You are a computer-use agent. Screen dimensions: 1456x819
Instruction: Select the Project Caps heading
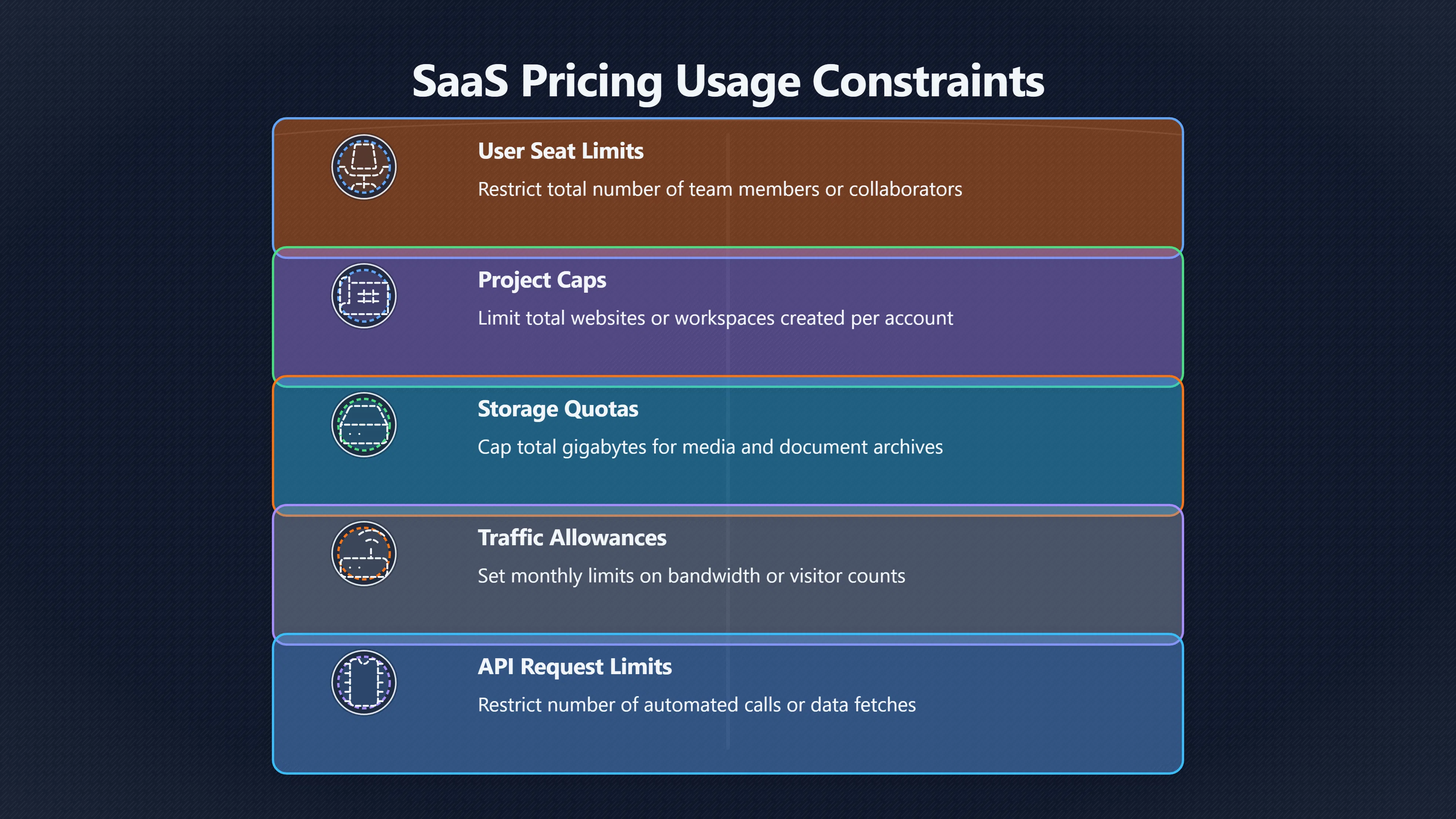(x=542, y=280)
